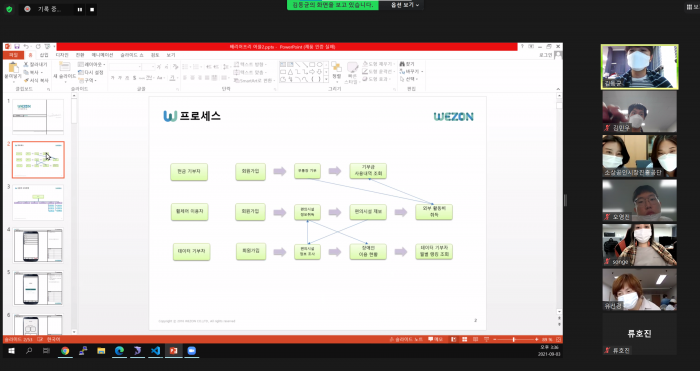This screenshot has height=371, width=700.
Task: Expand the Zoom view options (옵션 보기) dropdown
Action: pos(405,5)
